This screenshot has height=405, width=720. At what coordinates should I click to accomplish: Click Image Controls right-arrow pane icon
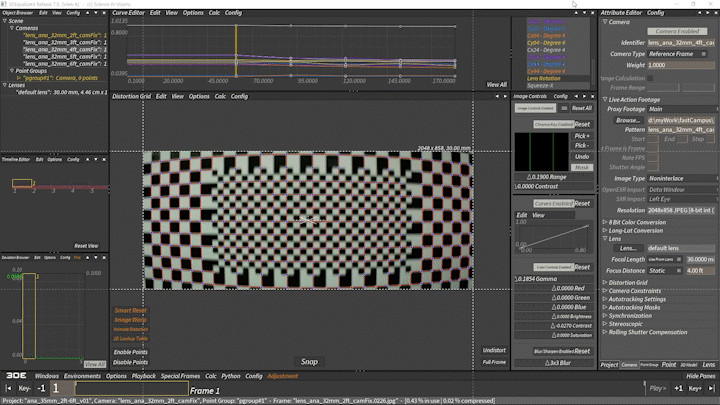[585, 96]
